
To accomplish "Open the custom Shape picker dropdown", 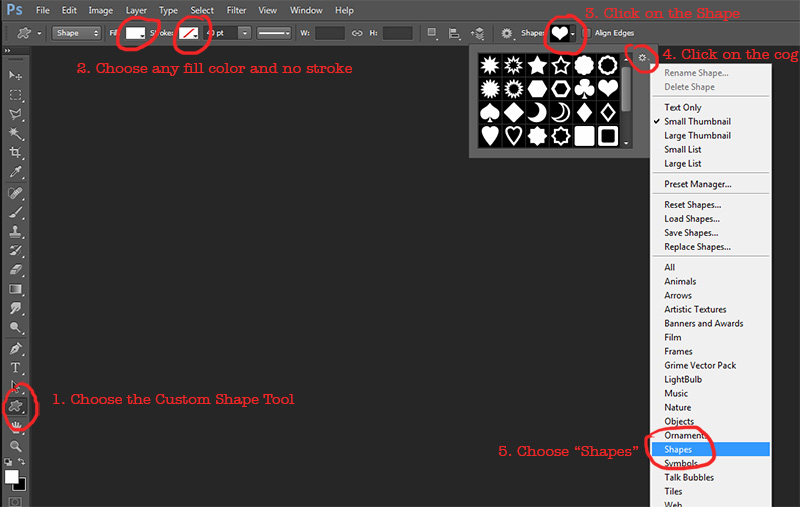I will [x=564, y=33].
